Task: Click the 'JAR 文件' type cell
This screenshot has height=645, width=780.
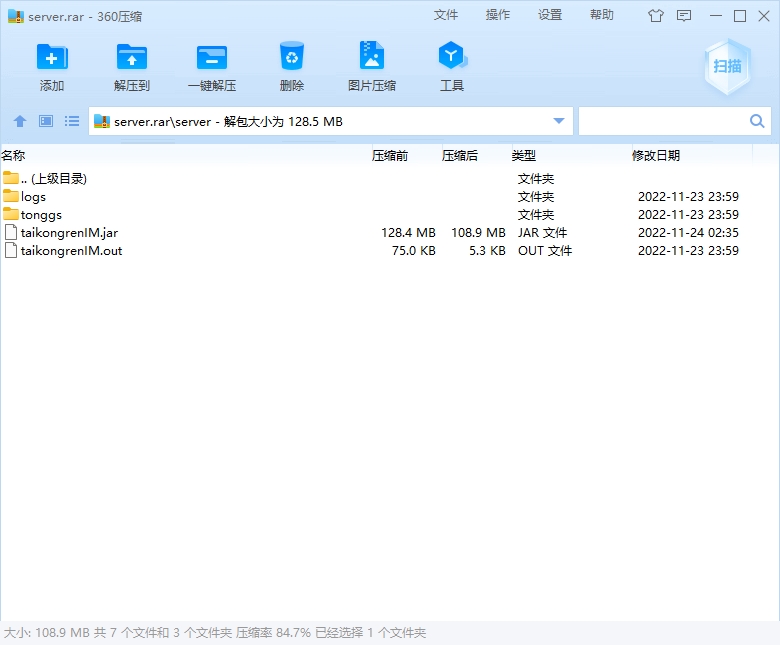Action: pos(543,233)
